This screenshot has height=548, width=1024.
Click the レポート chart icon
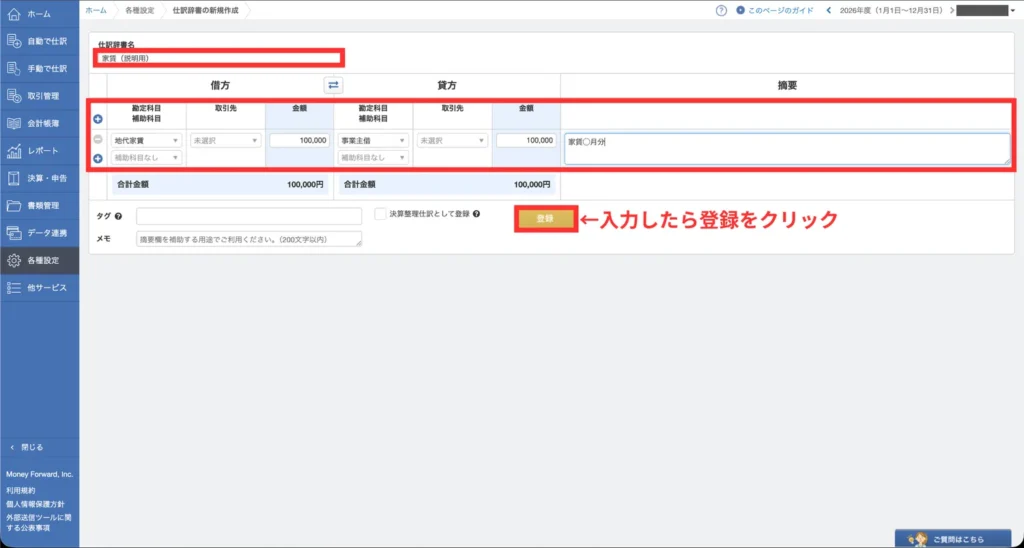coord(14,151)
